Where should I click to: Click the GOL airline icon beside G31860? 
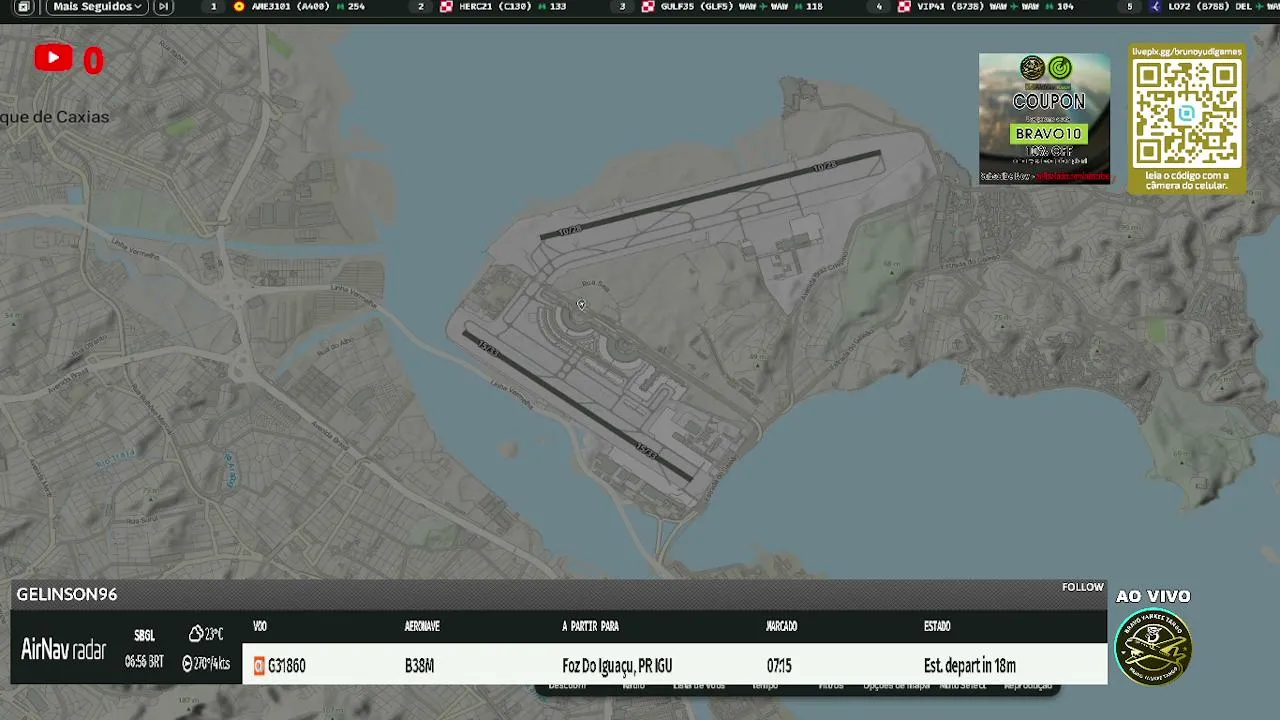pyautogui.click(x=259, y=666)
